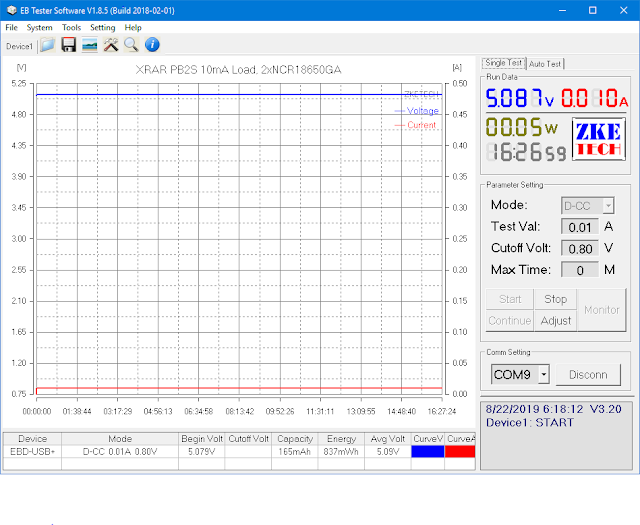Image resolution: width=640 pixels, height=525 pixels.
Task: Select the EBD-USB+ device cell
Action: [32, 452]
